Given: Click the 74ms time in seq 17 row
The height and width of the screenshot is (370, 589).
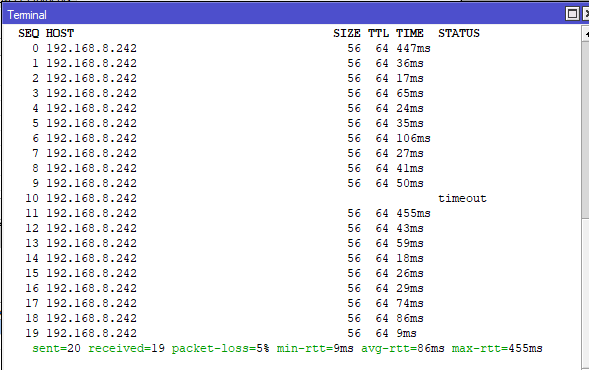Looking at the screenshot, I should click(410, 304).
